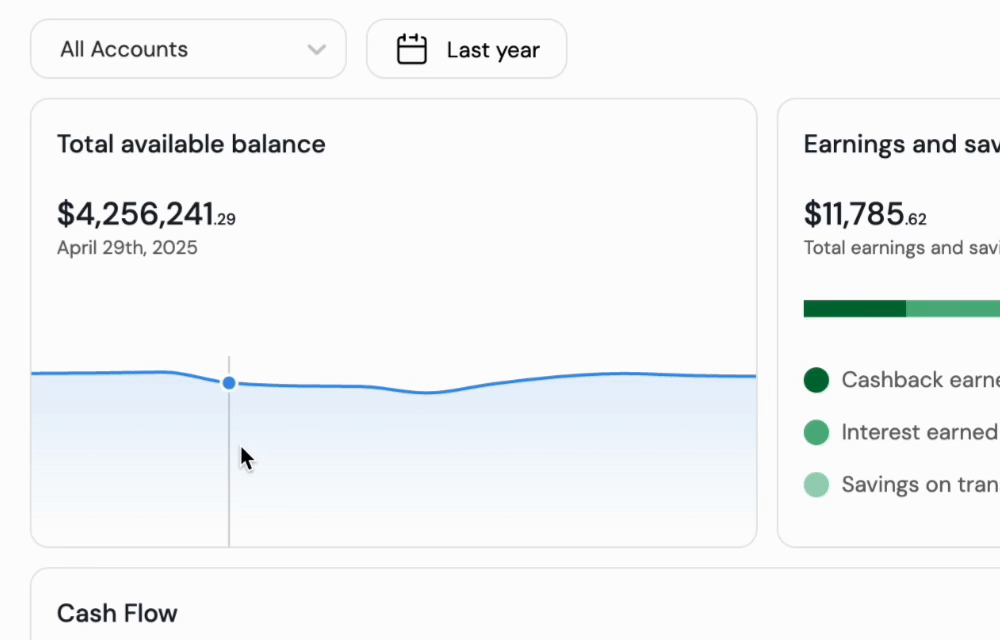Click the Savings on transfers light green dot
The width and height of the screenshot is (1000, 640).
coord(816,485)
